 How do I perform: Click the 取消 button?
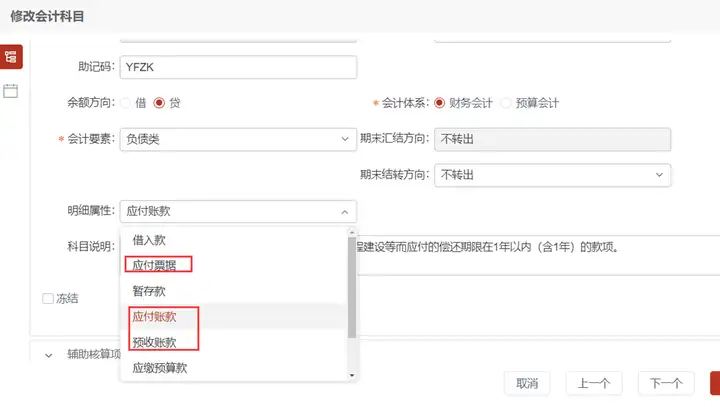[x=527, y=383]
